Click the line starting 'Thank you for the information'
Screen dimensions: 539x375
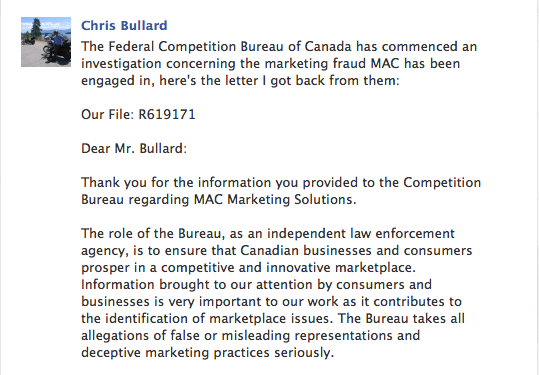pyautogui.click(x=281, y=183)
